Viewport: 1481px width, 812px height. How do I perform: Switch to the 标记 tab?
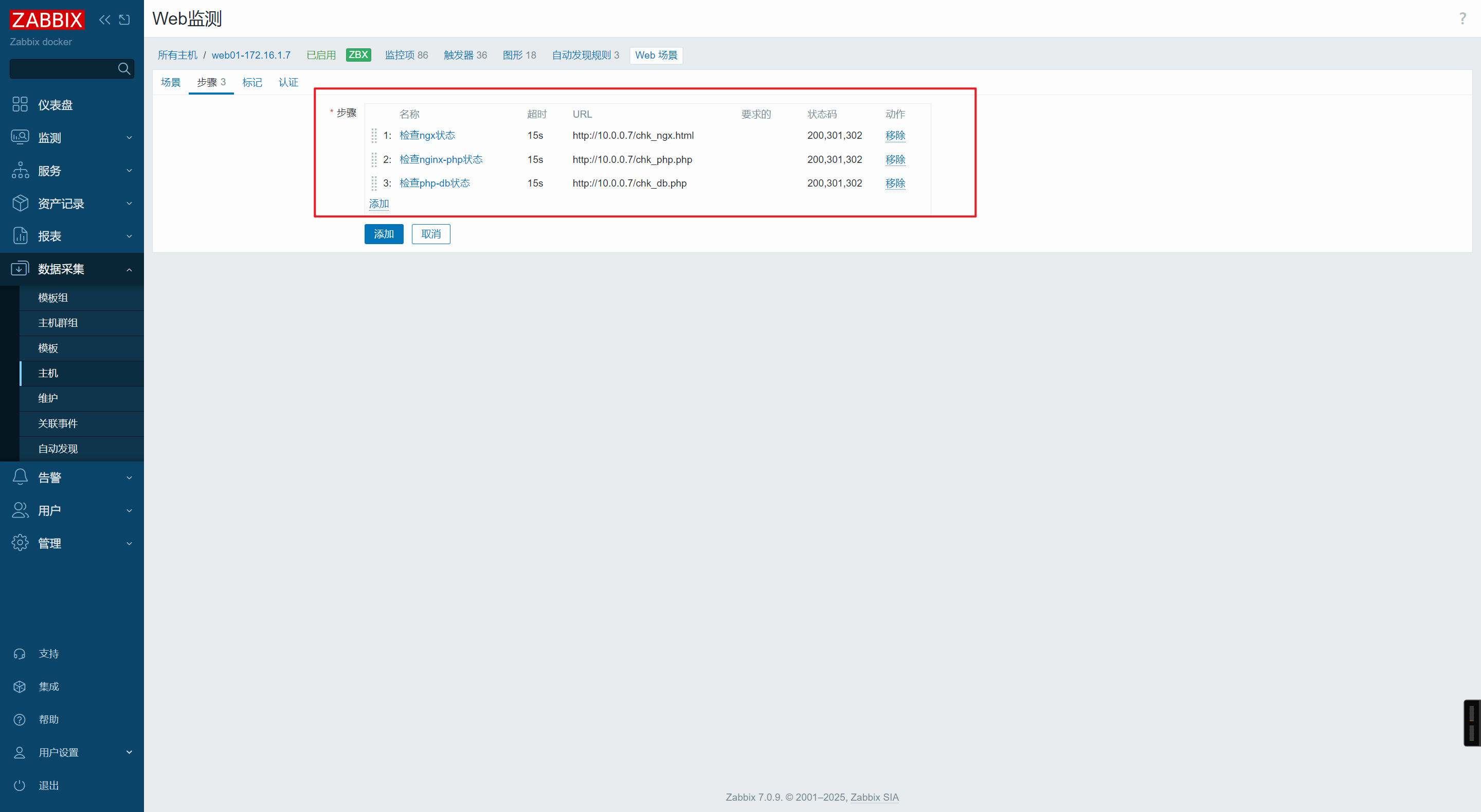click(x=252, y=82)
